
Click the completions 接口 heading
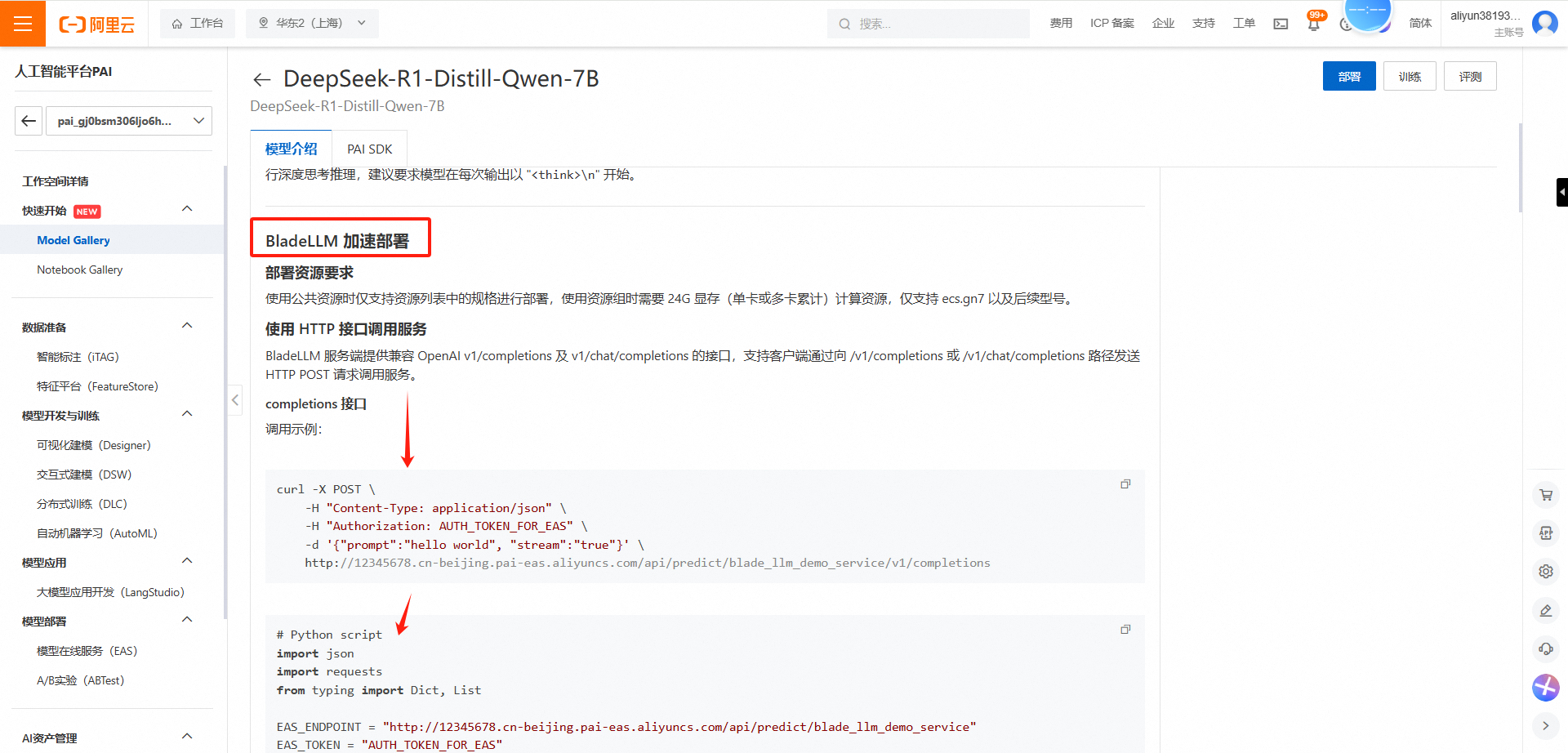tap(316, 403)
